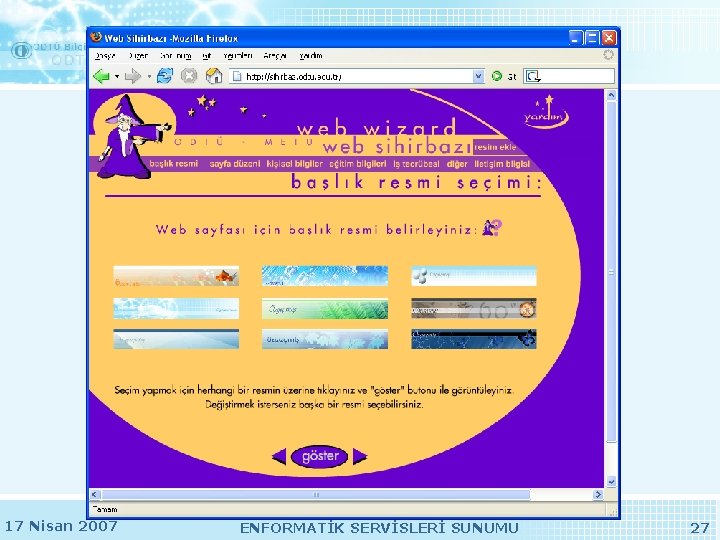720x540 pixels.
Task: Choose the orange goldfish header image
Action: click(176, 276)
